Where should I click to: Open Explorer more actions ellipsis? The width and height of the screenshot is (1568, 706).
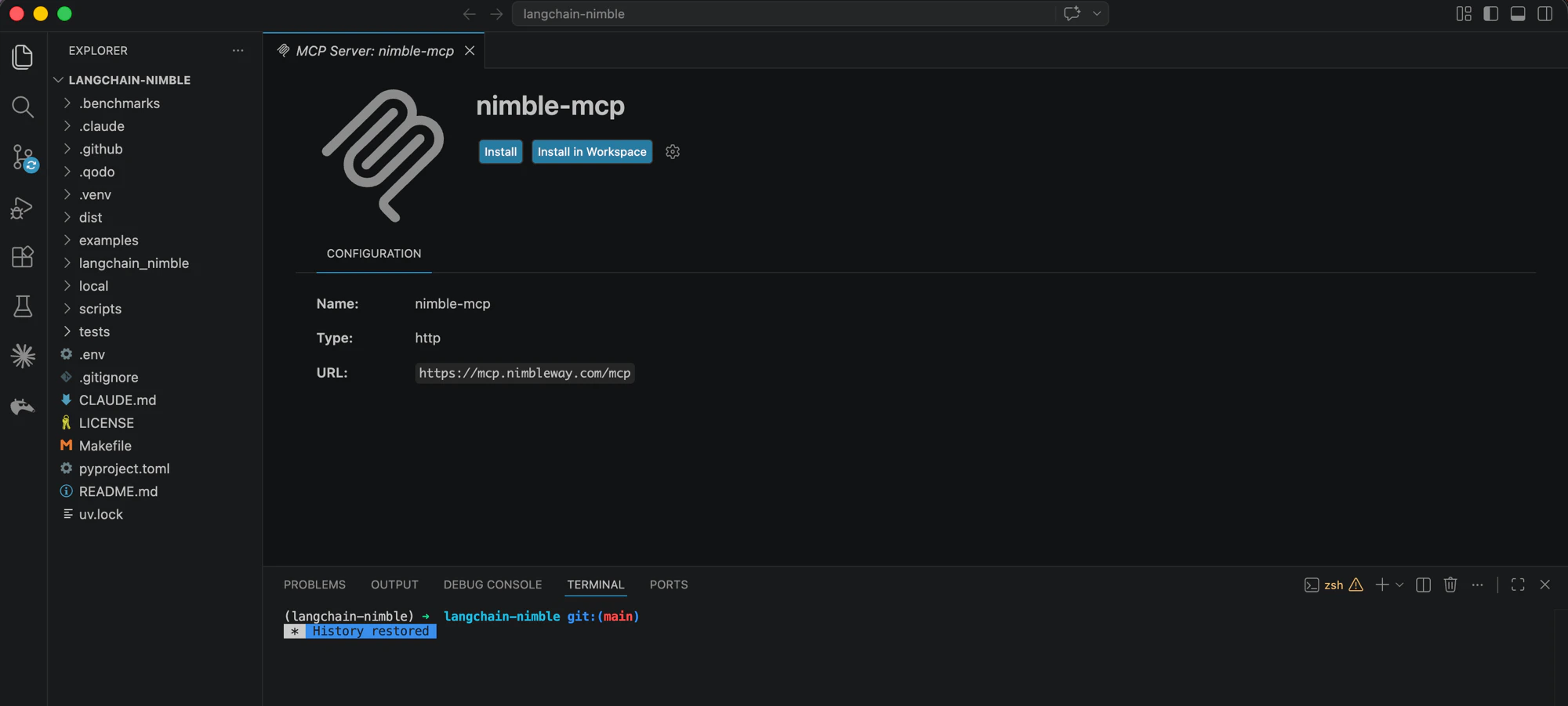238,50
